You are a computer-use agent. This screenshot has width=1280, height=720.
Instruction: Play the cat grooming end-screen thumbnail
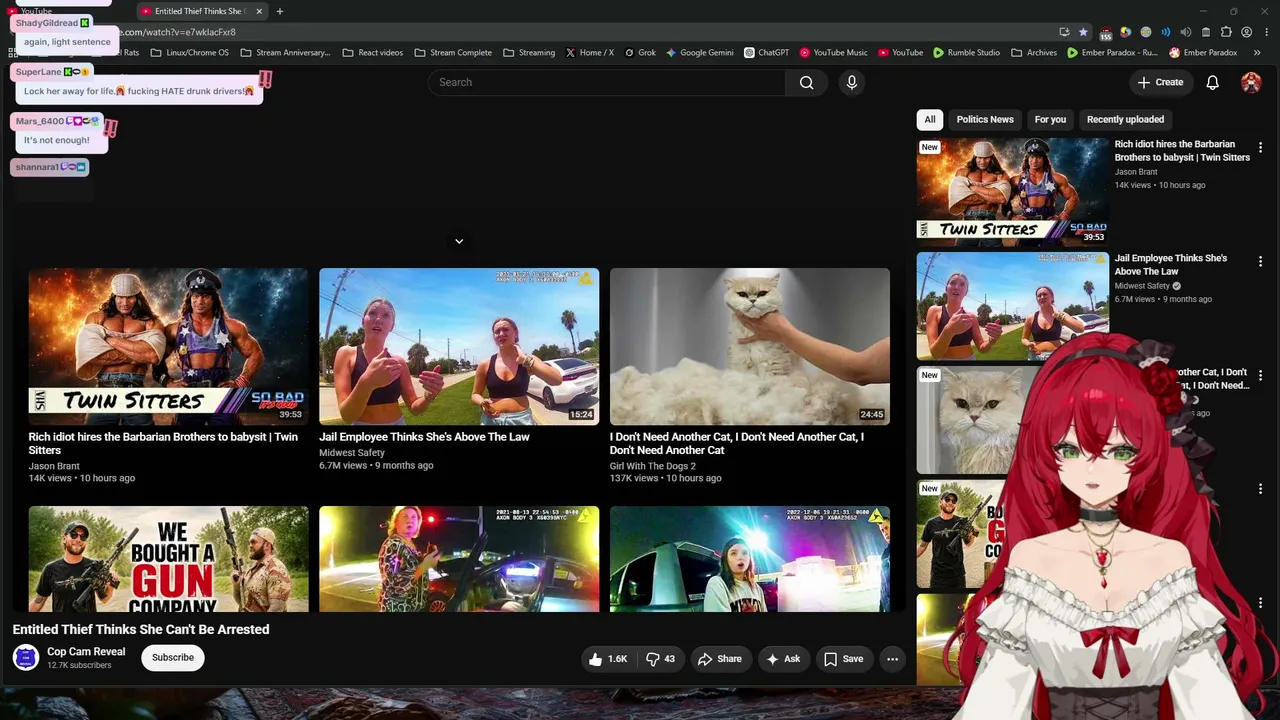750,347
